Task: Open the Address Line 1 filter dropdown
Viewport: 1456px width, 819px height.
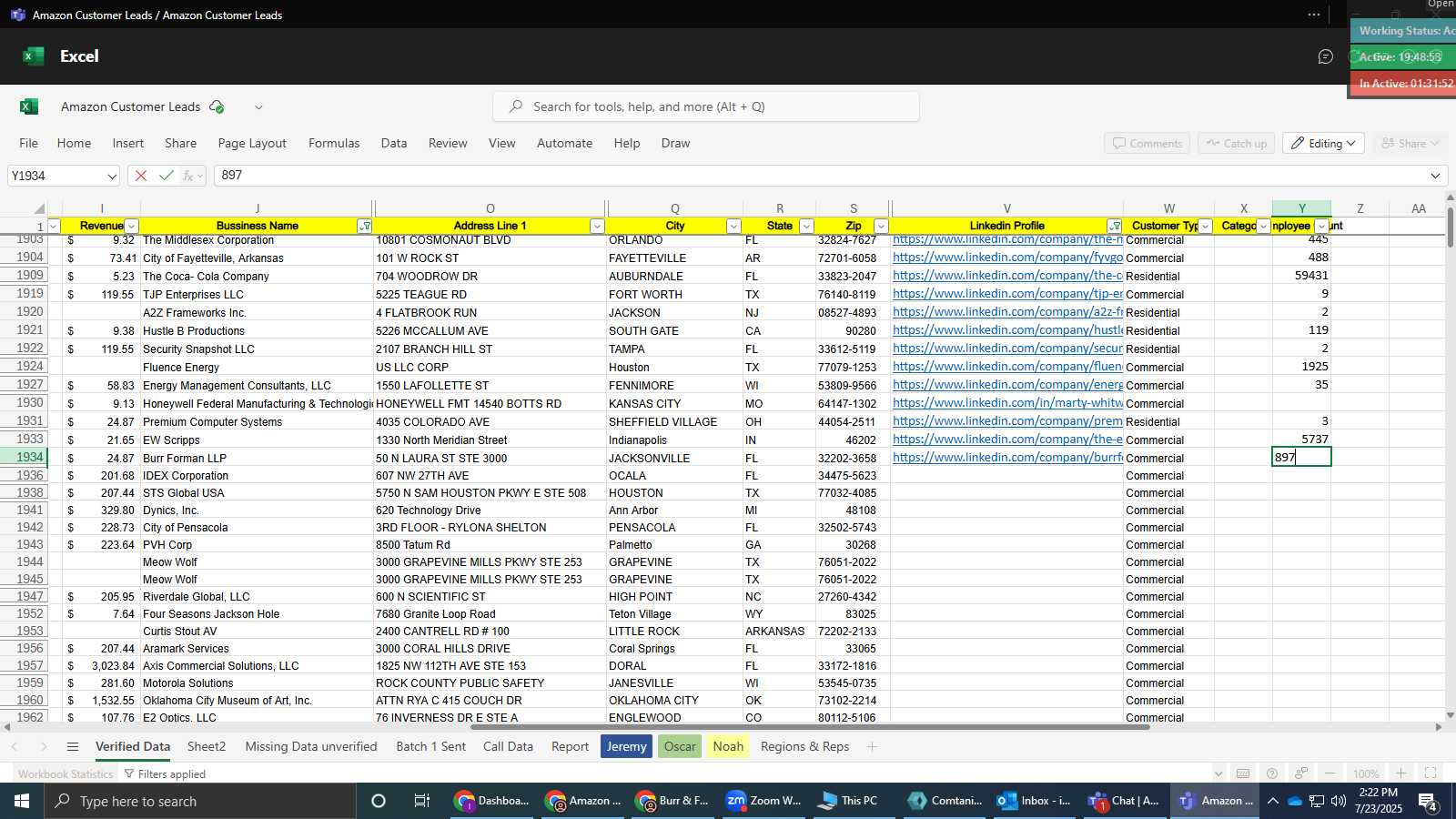Action: [597, 227]
